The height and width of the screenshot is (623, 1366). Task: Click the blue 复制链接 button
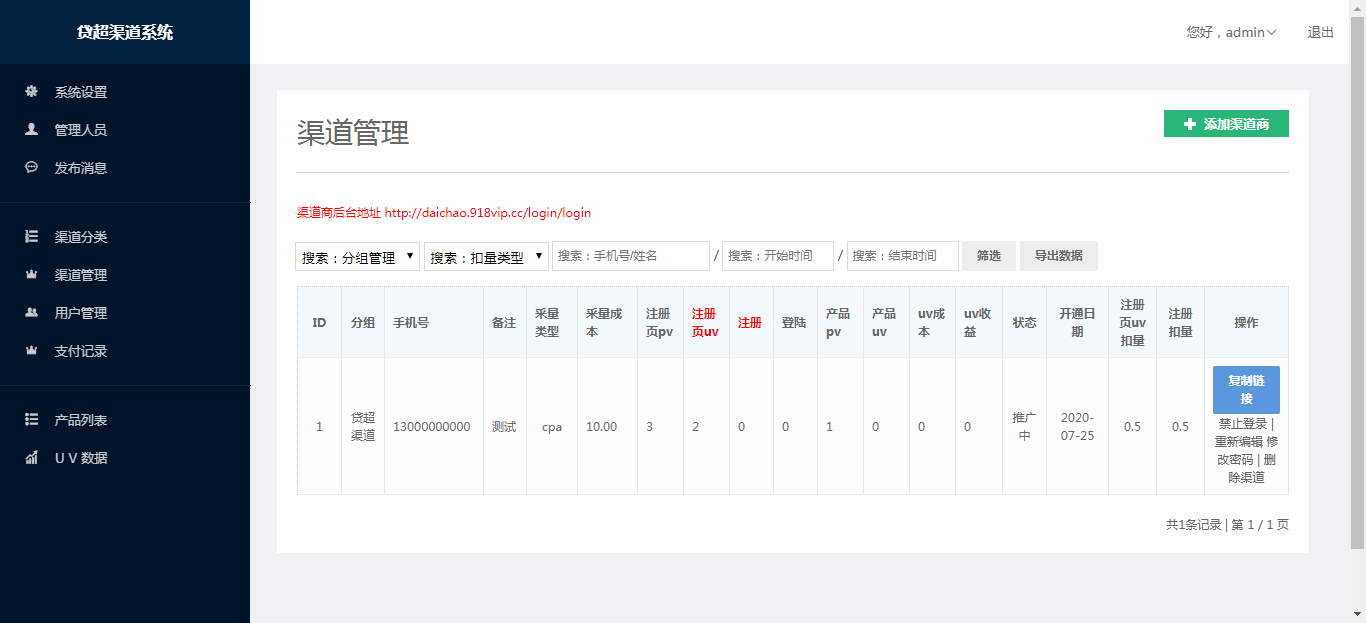[1246, 389]
